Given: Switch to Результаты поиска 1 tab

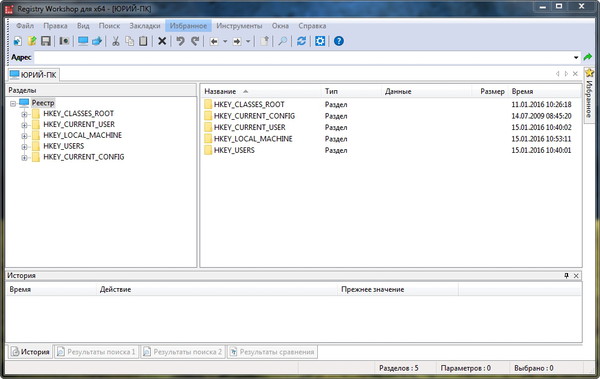Looking at the screenshot, I should [x=96, y=352].
